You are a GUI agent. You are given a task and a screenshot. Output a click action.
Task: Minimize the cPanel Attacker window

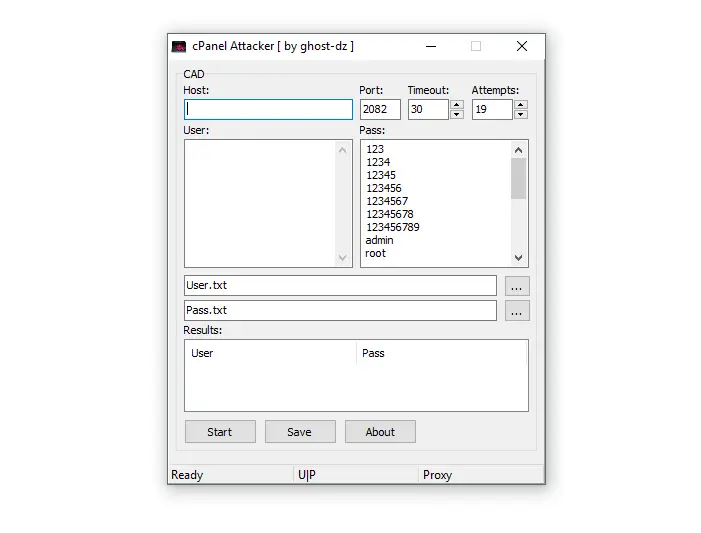pyautogui.click(x=431, y=47)
